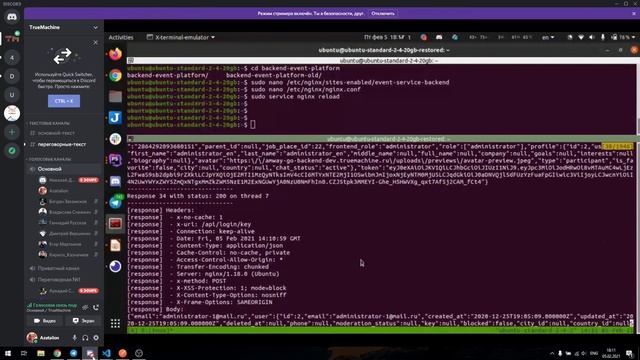640x360 pixels.
Task: Open Windows notification center
Action: tap(630, 353)
